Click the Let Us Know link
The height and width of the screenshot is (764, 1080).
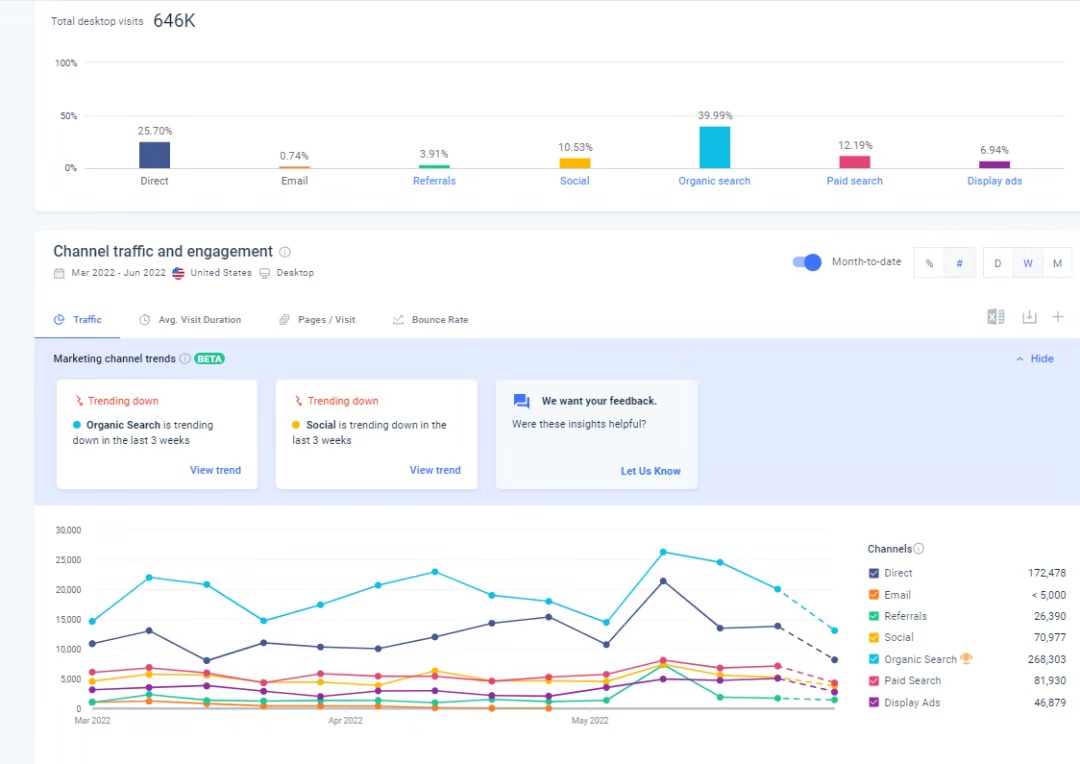(650, 471)
